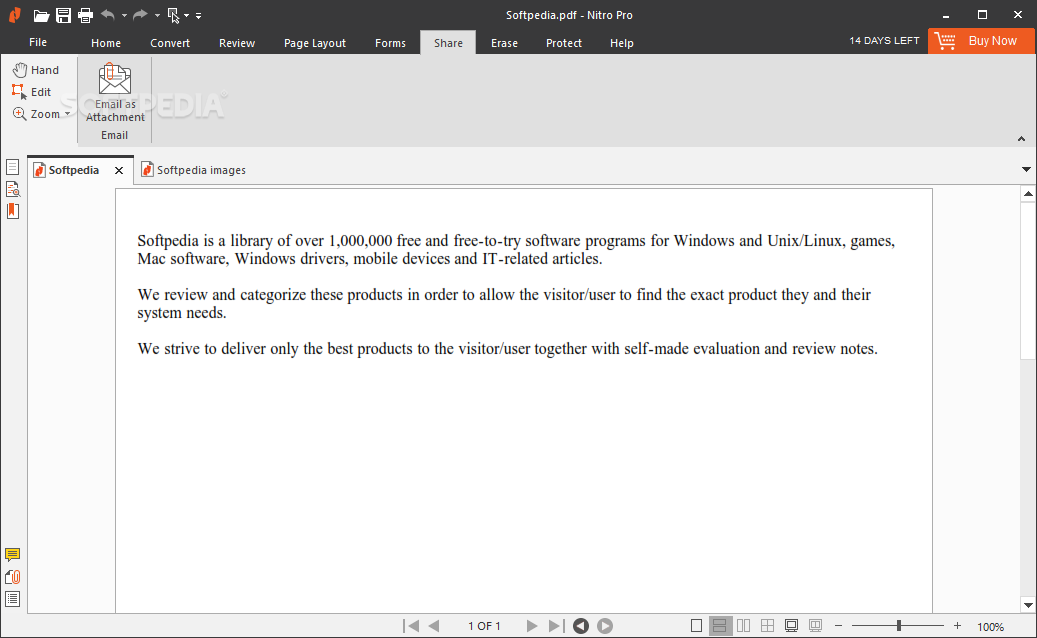The height and width of the screenshot is (638, 1037).
Task: Click the vertical scrollbar up arrow
Action: coord(1028,194)
